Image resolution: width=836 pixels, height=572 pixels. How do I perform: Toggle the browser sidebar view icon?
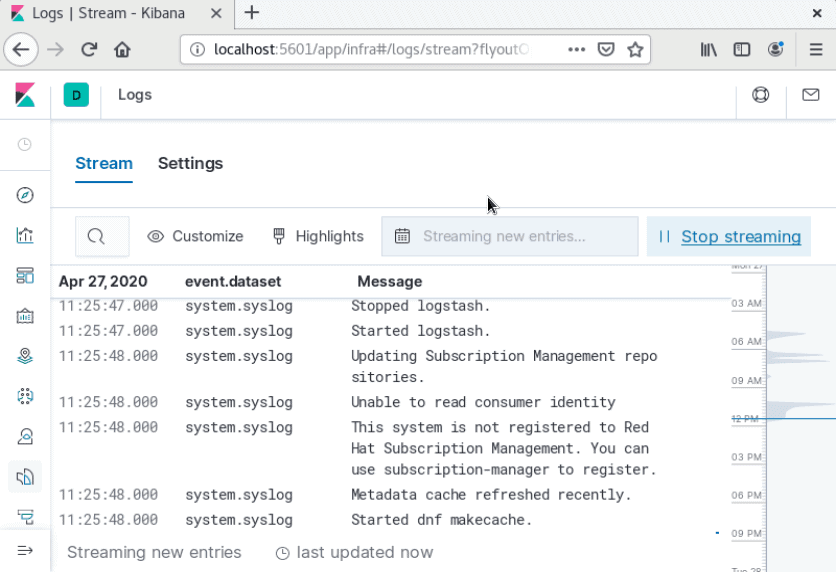[x=742, y=50]
